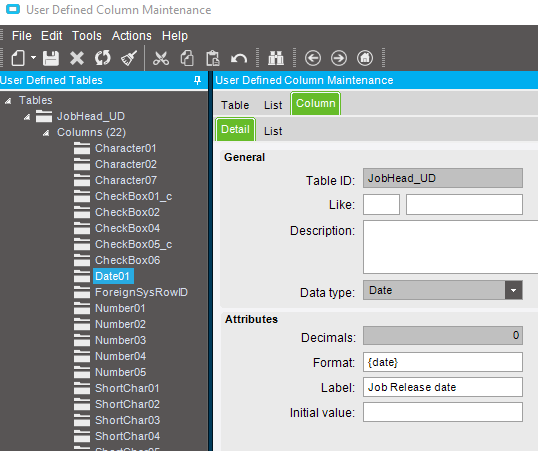Click the Format field containing {date}
The height and width of the screenshot is (451, 538).
(x=443, y=362)
